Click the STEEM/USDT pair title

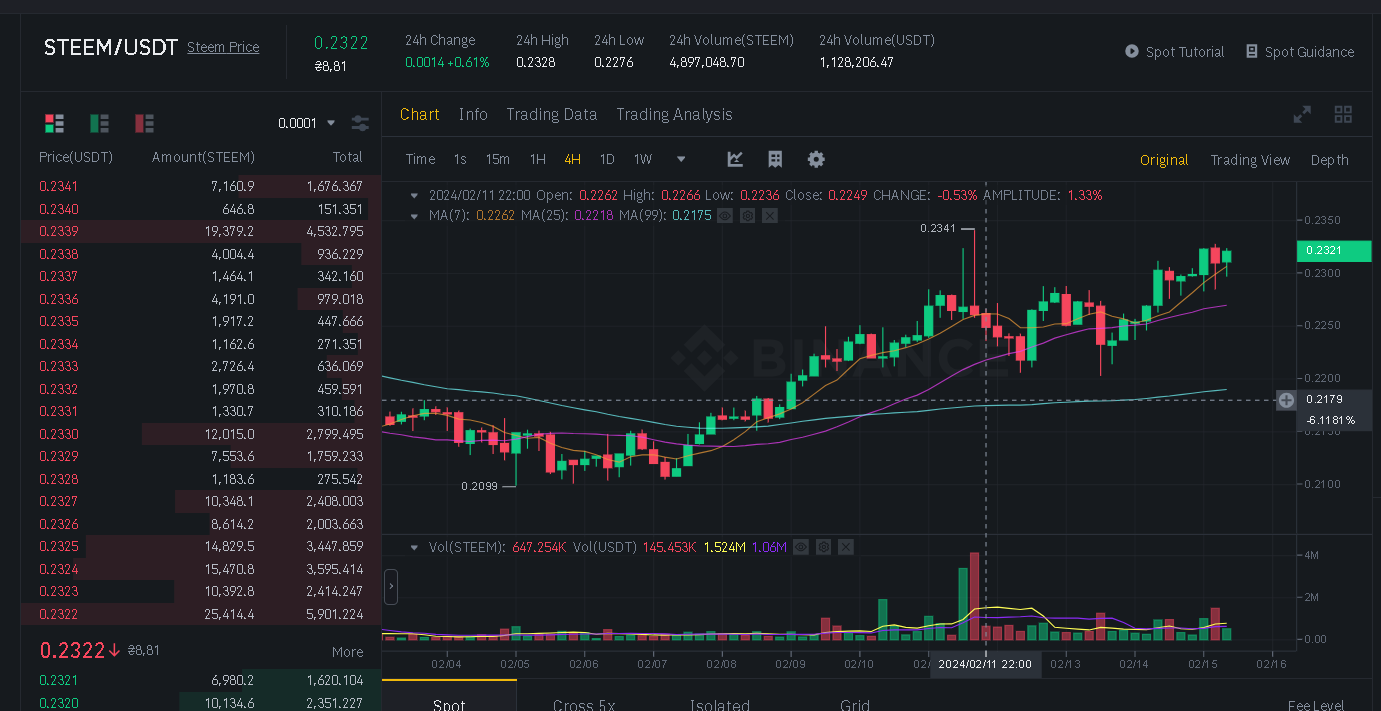[x=111, y=47]
